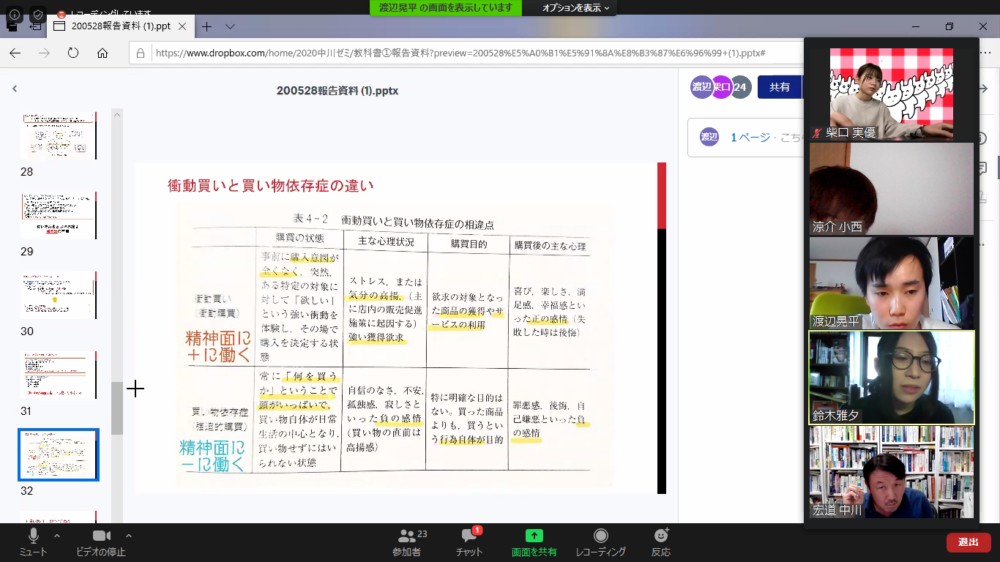Click the green share screen icon

click(534, 537)
